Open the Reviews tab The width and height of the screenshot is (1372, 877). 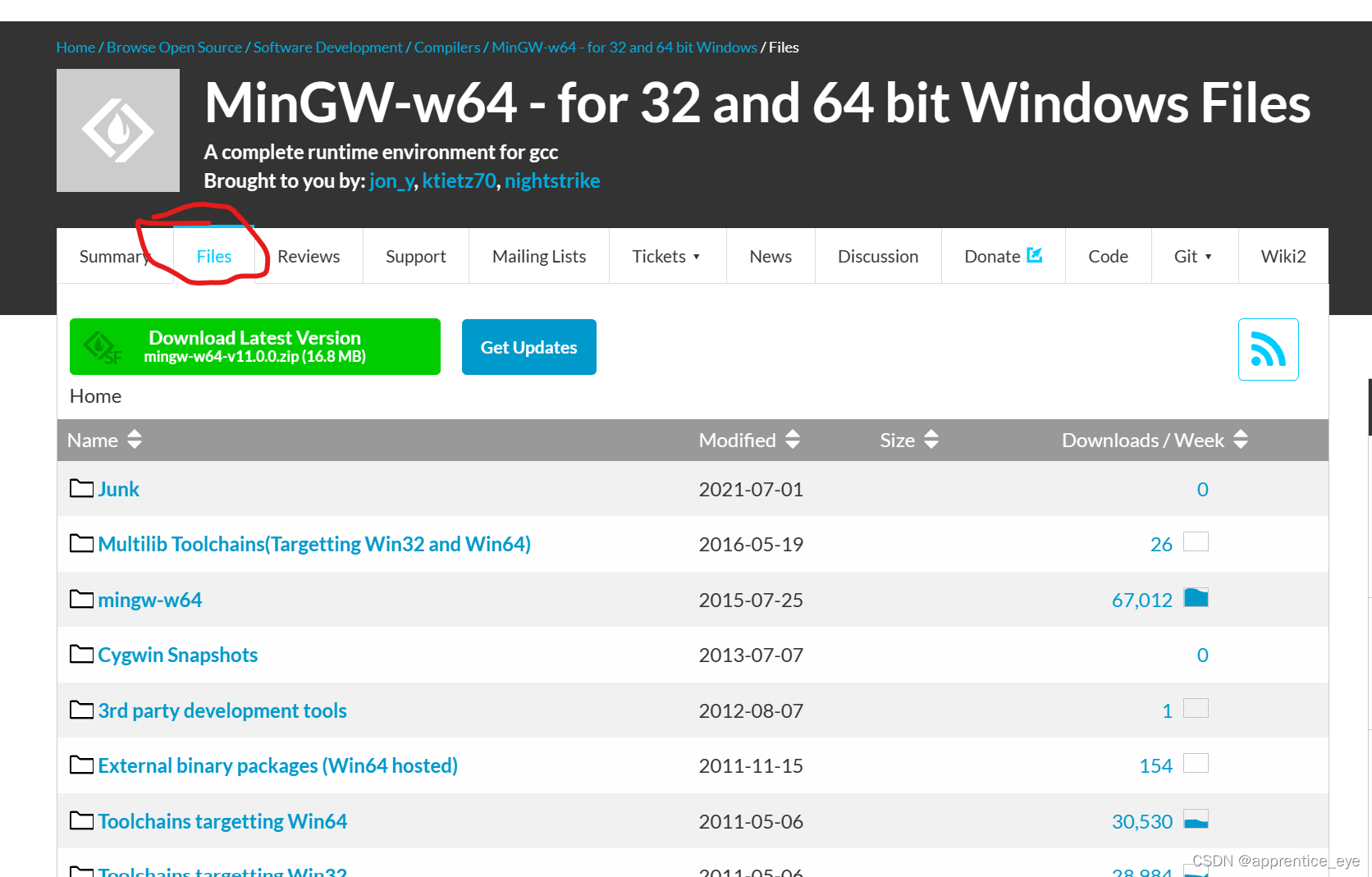pyautogui.click(x=309, y=256)
